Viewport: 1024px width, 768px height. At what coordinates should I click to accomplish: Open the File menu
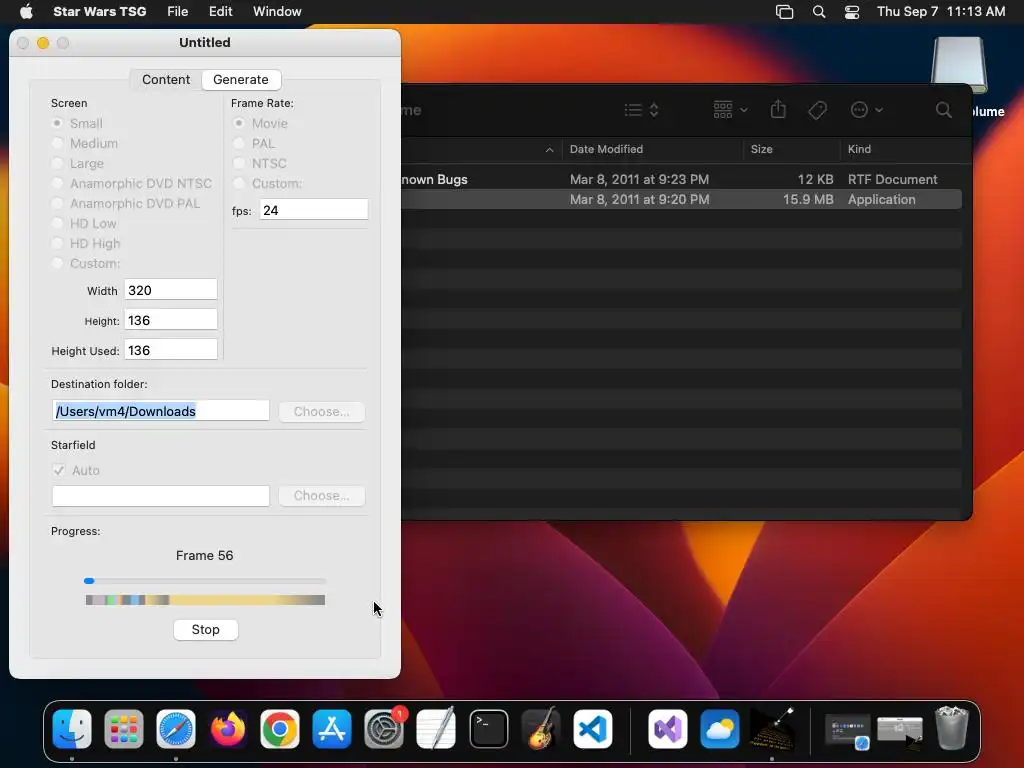click(x=178, y=12)
